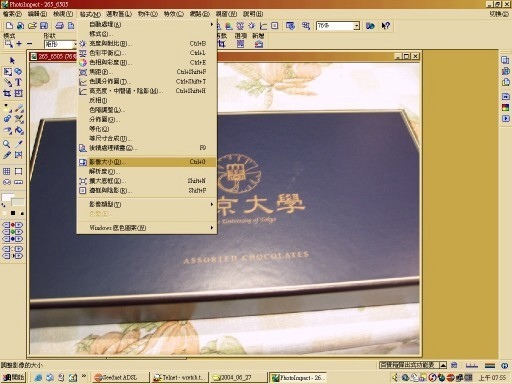Click the brightness sun icon in top toolbar
Image resolution: width=512 pixels, height=384 pixels.
tap(252, 26)
